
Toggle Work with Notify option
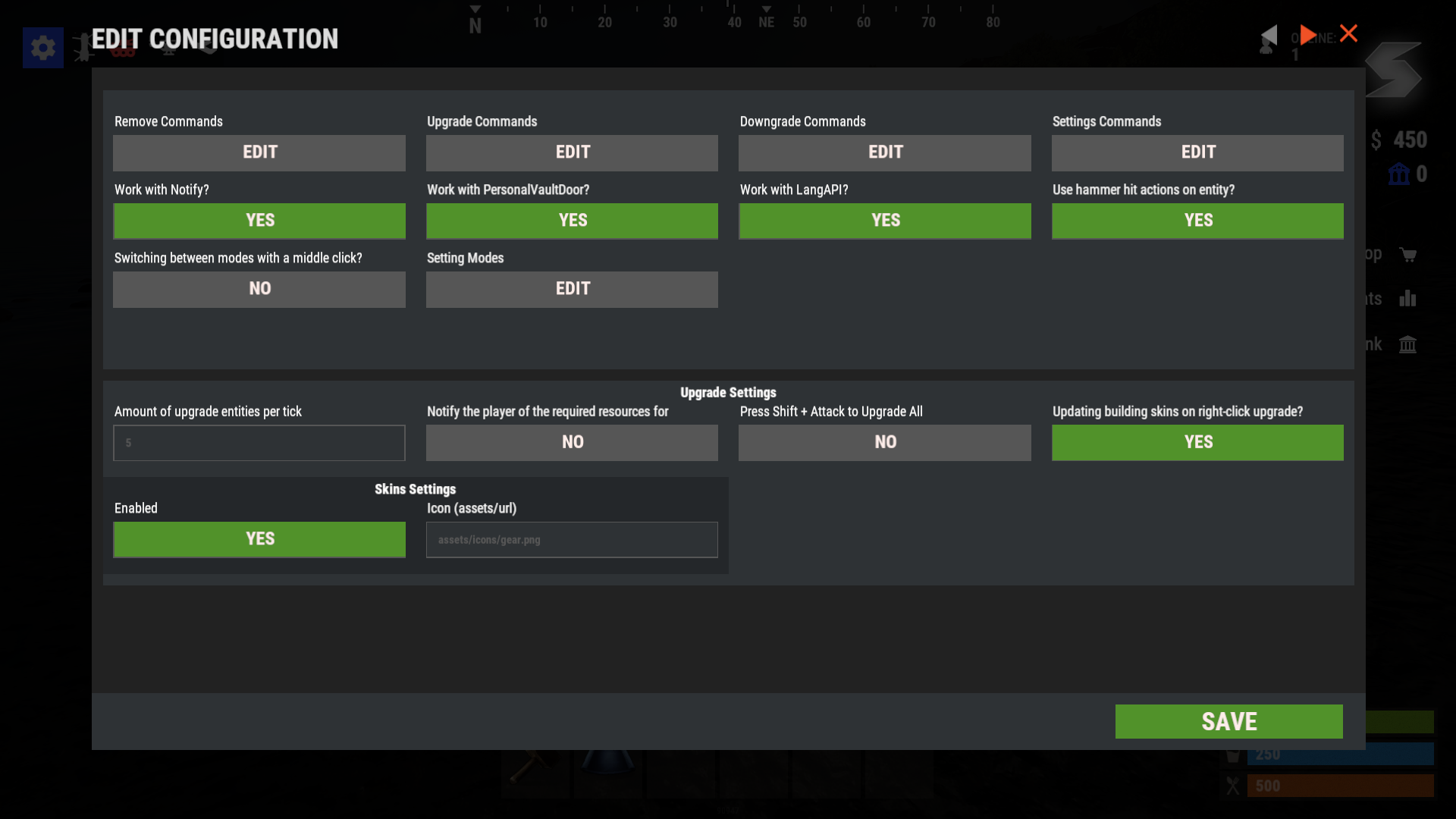(x=259, y=221)
